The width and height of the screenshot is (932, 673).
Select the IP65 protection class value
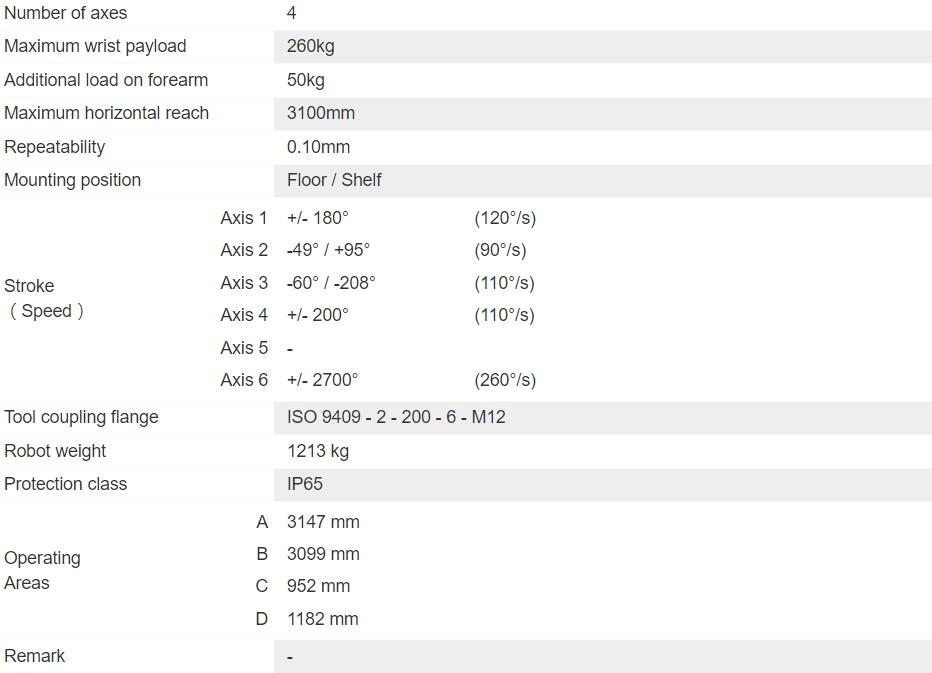[x=305, y=484]
